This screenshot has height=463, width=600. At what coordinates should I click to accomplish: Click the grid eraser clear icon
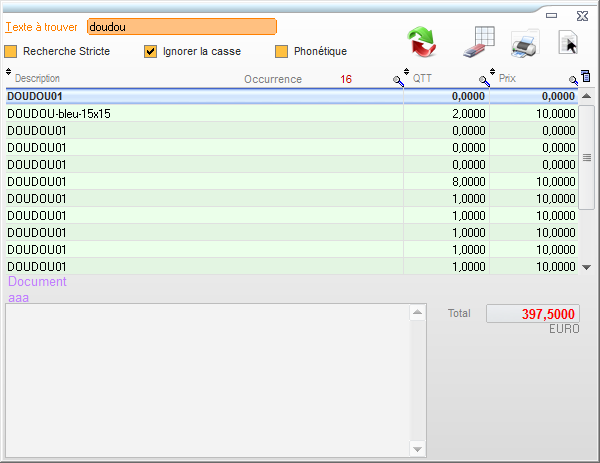point(478,42)
